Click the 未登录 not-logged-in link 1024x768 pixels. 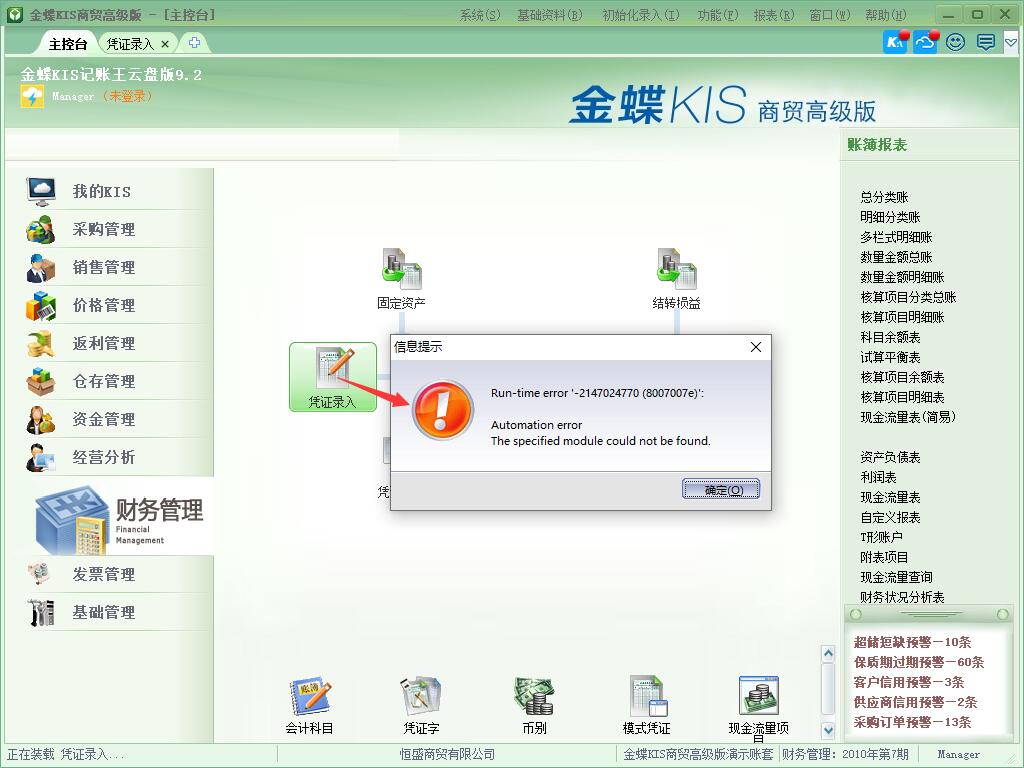(x=127, y=96)
